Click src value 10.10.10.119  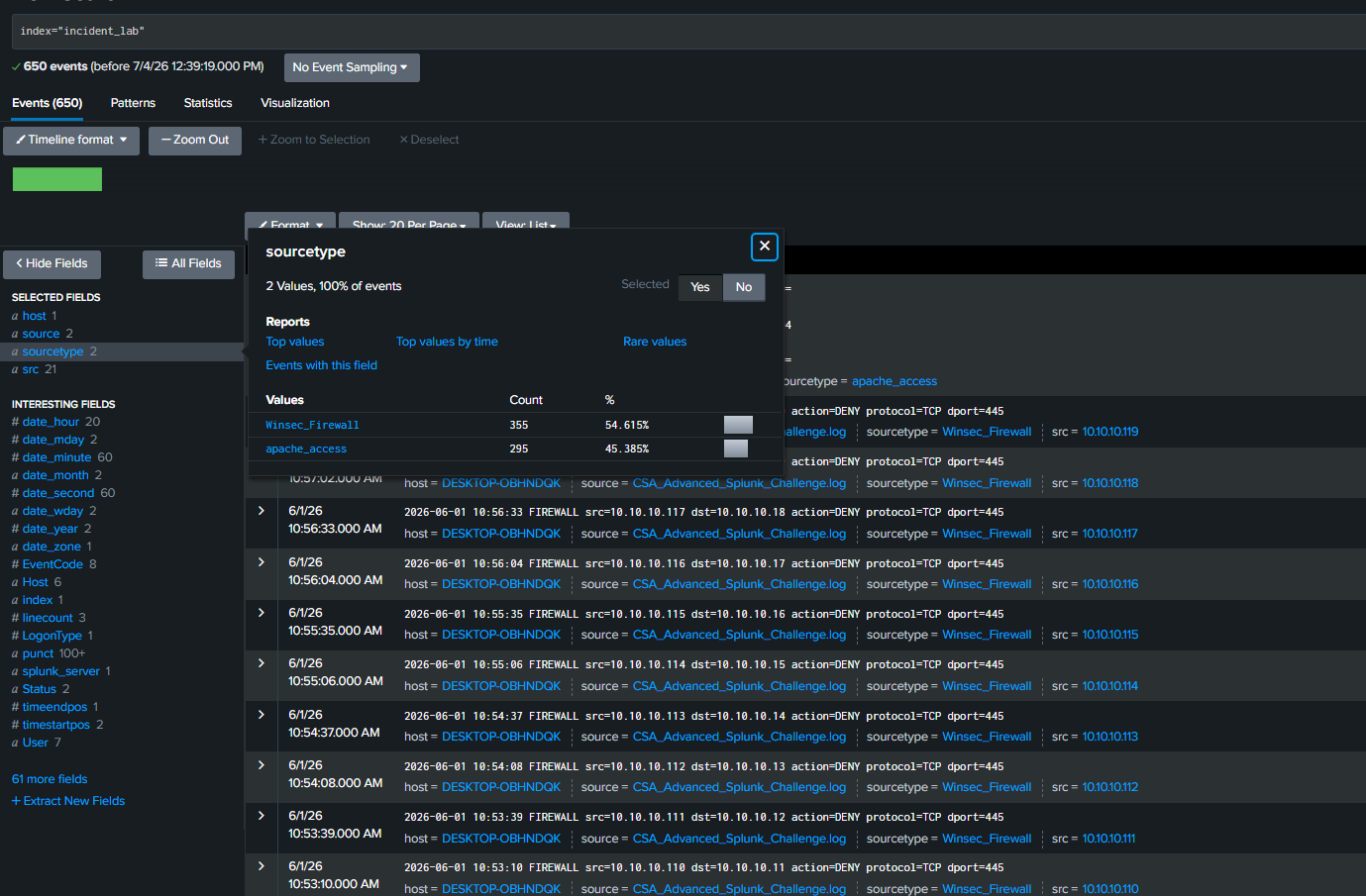click(1110, 432)
